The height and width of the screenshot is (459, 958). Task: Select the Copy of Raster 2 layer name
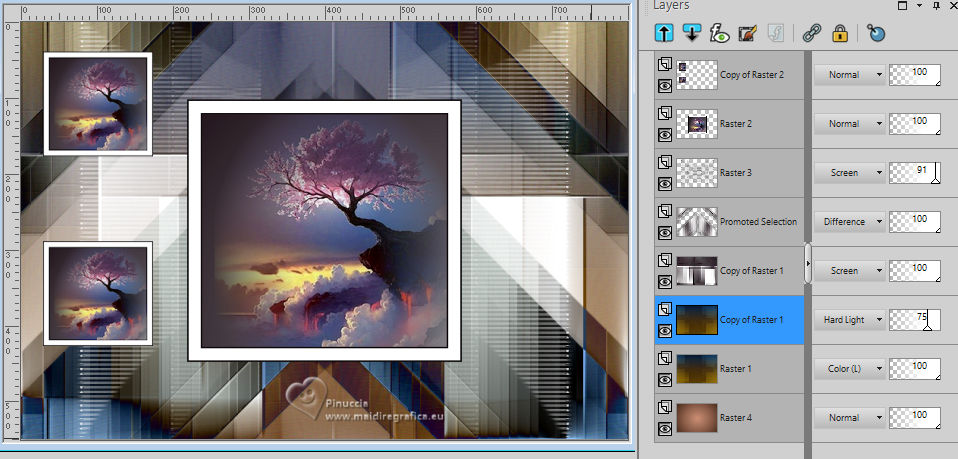click(x=751, y=75)
